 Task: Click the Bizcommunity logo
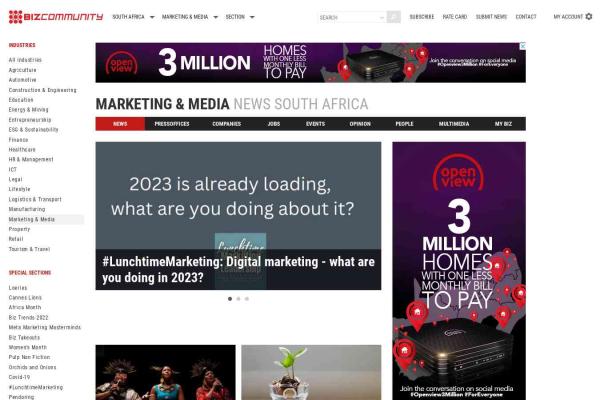pyautogui.click(x=56, y=17)
